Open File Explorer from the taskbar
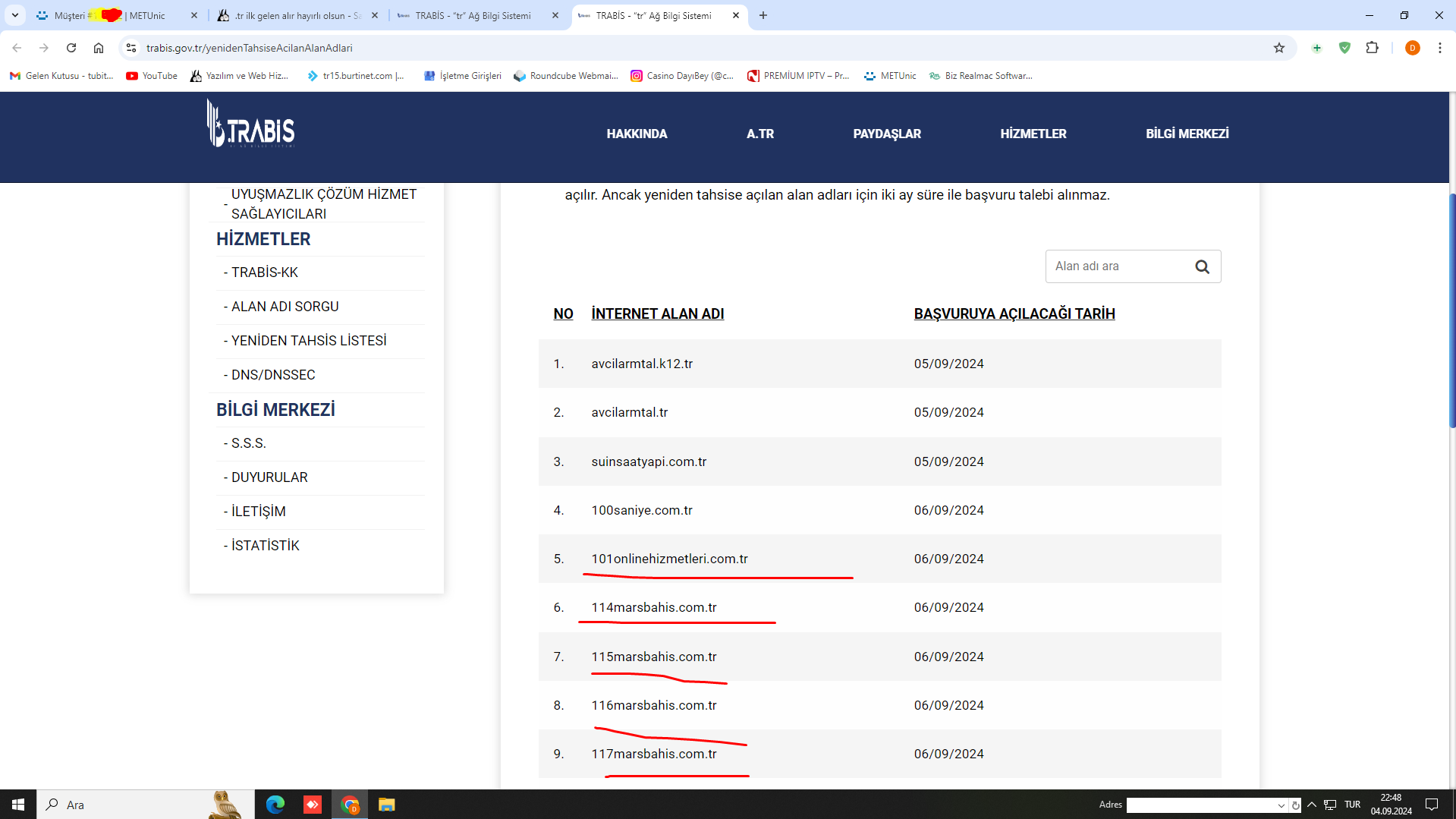 (387, 805)
